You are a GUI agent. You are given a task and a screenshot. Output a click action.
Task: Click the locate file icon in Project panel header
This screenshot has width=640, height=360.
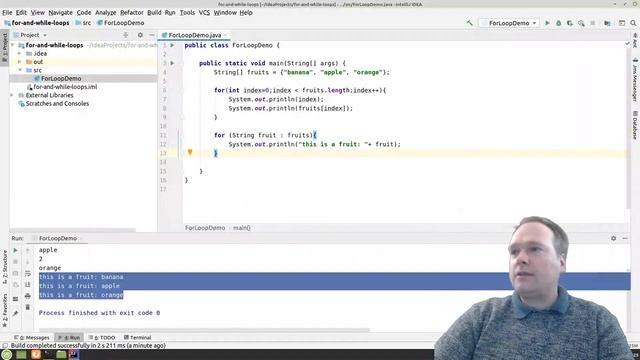point(126,35)
